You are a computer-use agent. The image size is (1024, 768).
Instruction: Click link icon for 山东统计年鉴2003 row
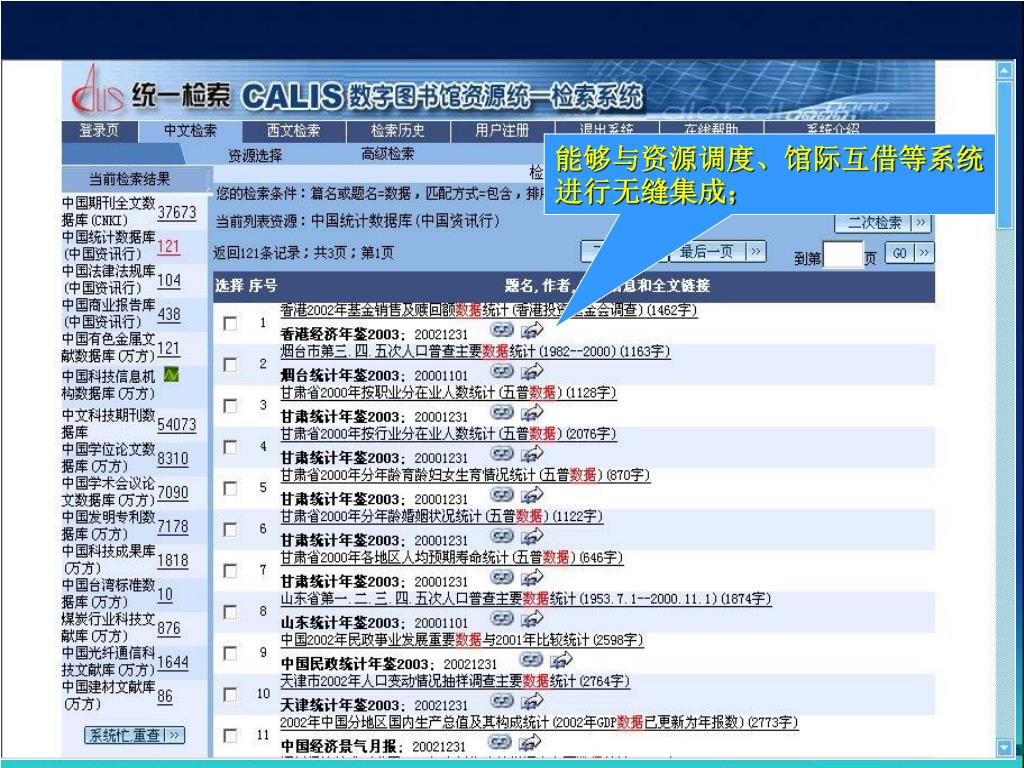(x=502, y=618)
